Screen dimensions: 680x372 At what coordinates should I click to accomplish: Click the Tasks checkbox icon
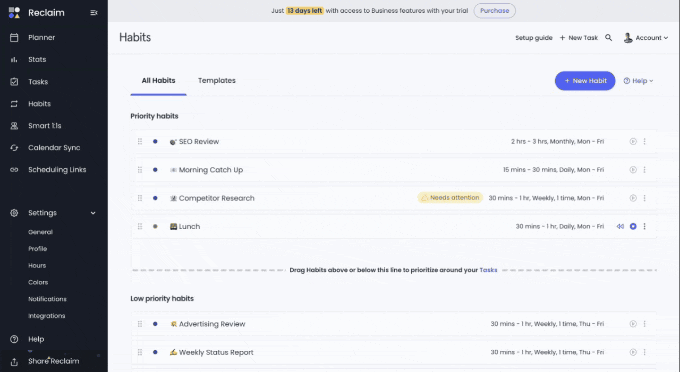(x=14, y=82)
